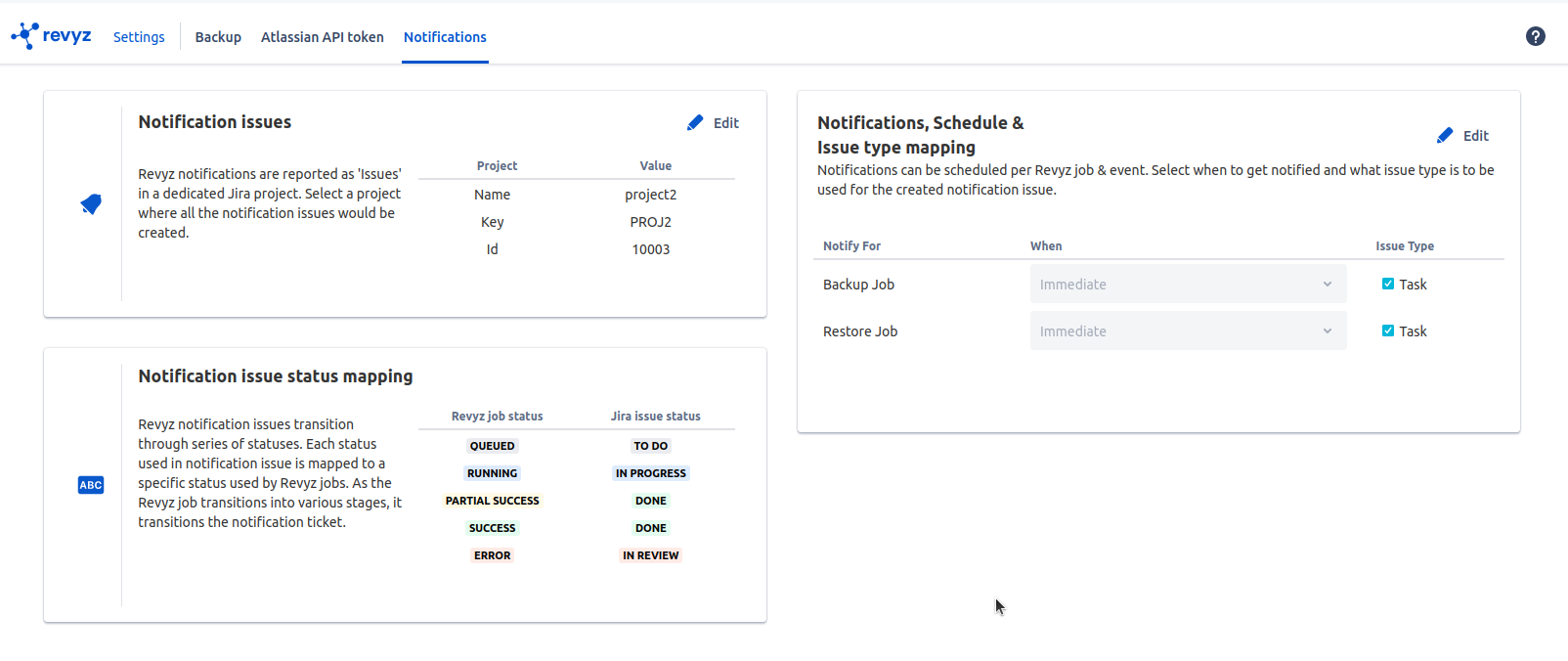The height and width of the screenshot is (661, 1568).
Task: Switch to the Backup tab
Action: tap(218, 37)
